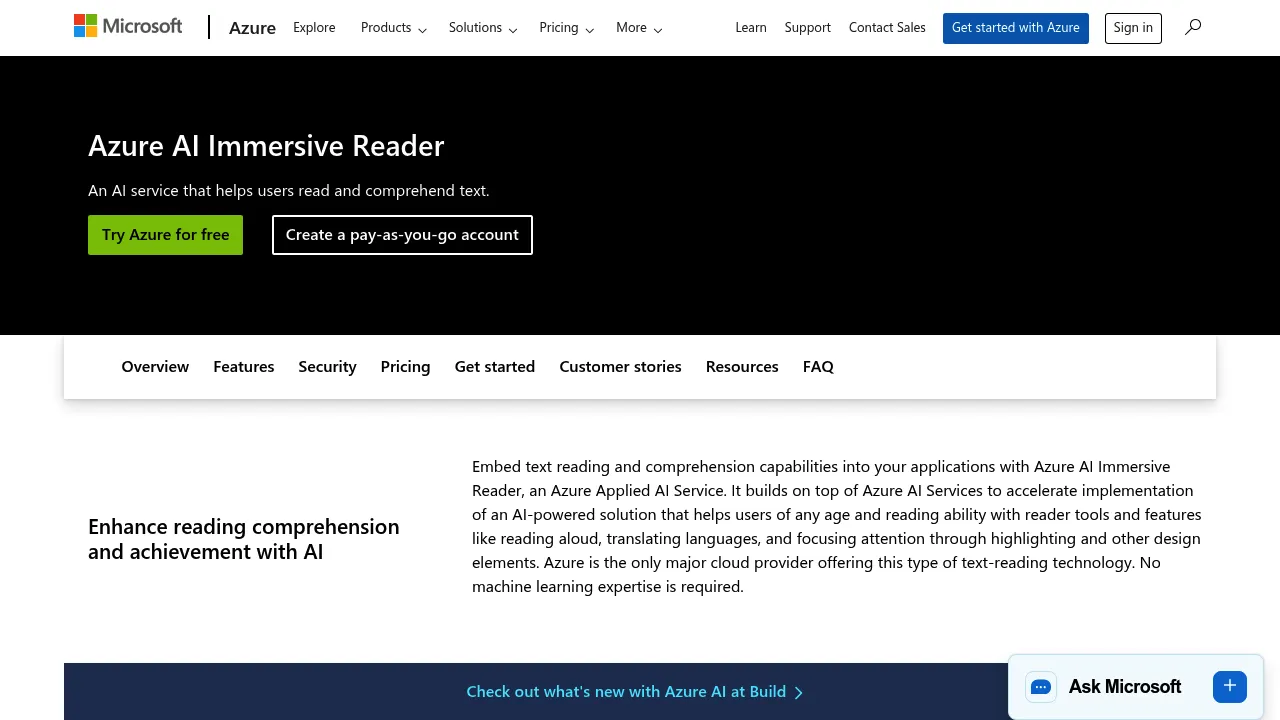1280x720 pixels.
Task: Expand the Pricing dropdown in the top navigation
Action: pos(567,28)
